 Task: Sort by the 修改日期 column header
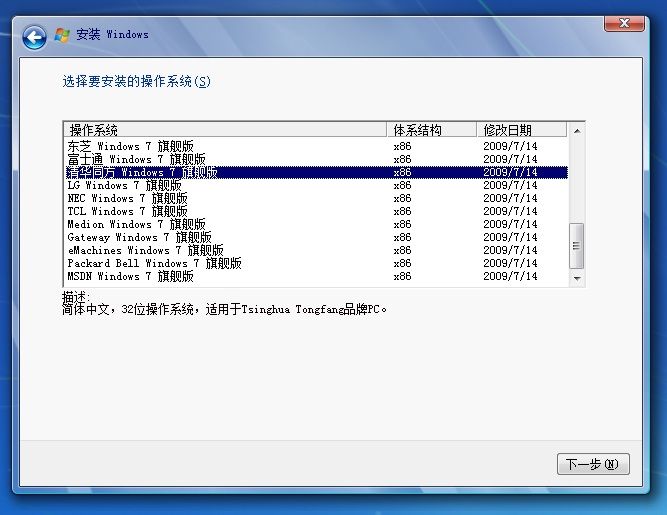tap(522, 130)
